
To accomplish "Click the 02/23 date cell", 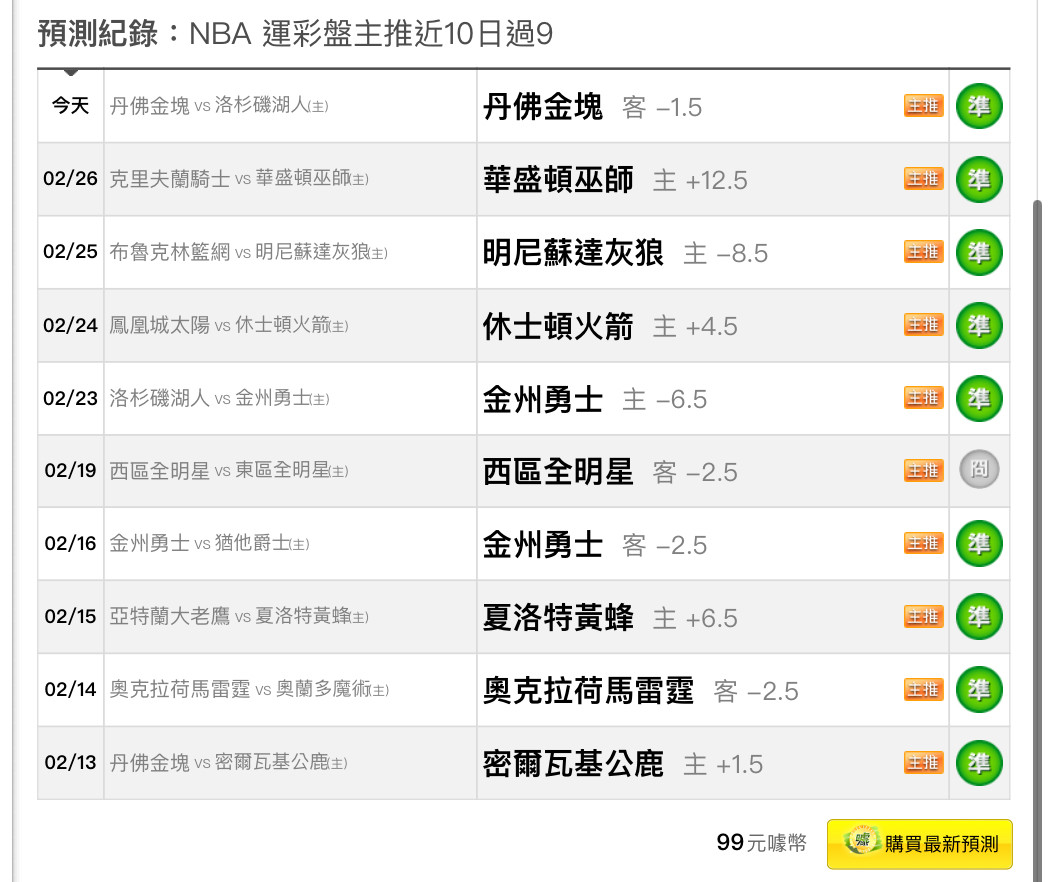I will [70, 398].
